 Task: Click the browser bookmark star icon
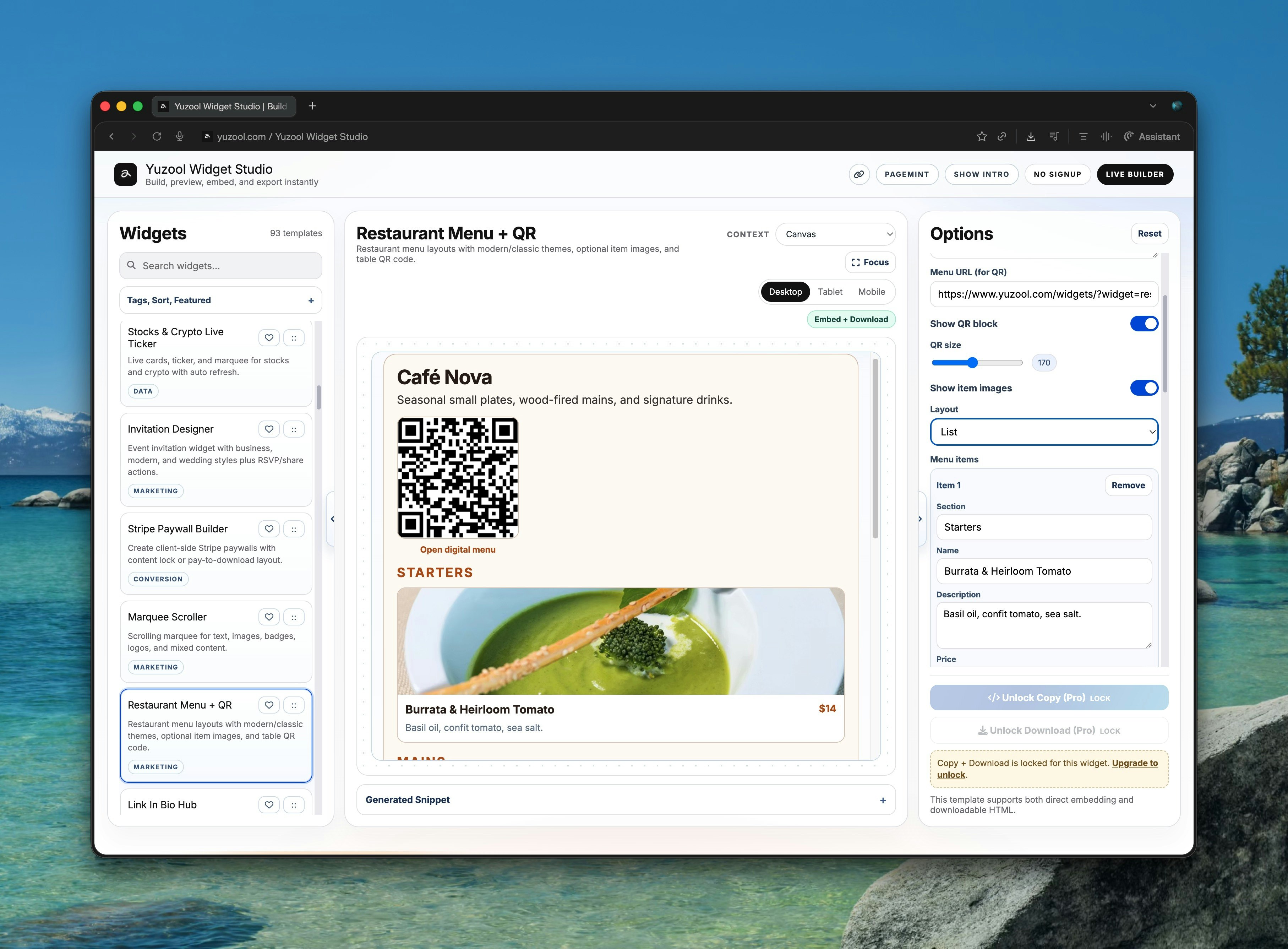981,137
